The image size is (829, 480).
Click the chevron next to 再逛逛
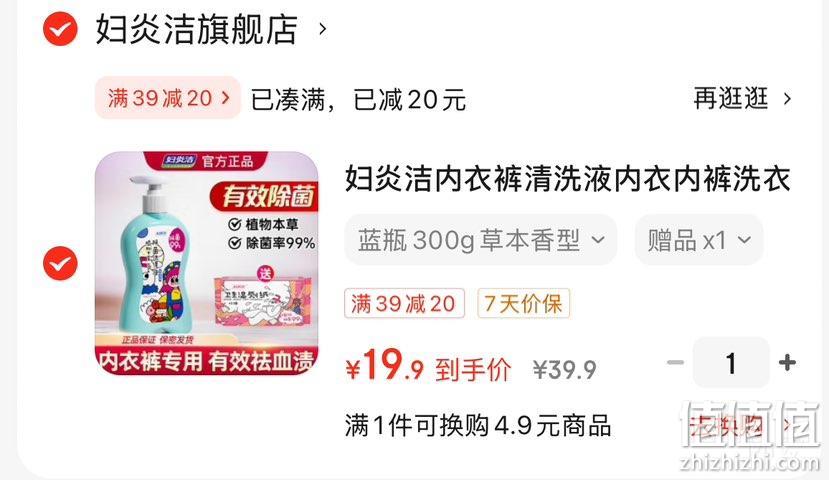coord(787,99)
